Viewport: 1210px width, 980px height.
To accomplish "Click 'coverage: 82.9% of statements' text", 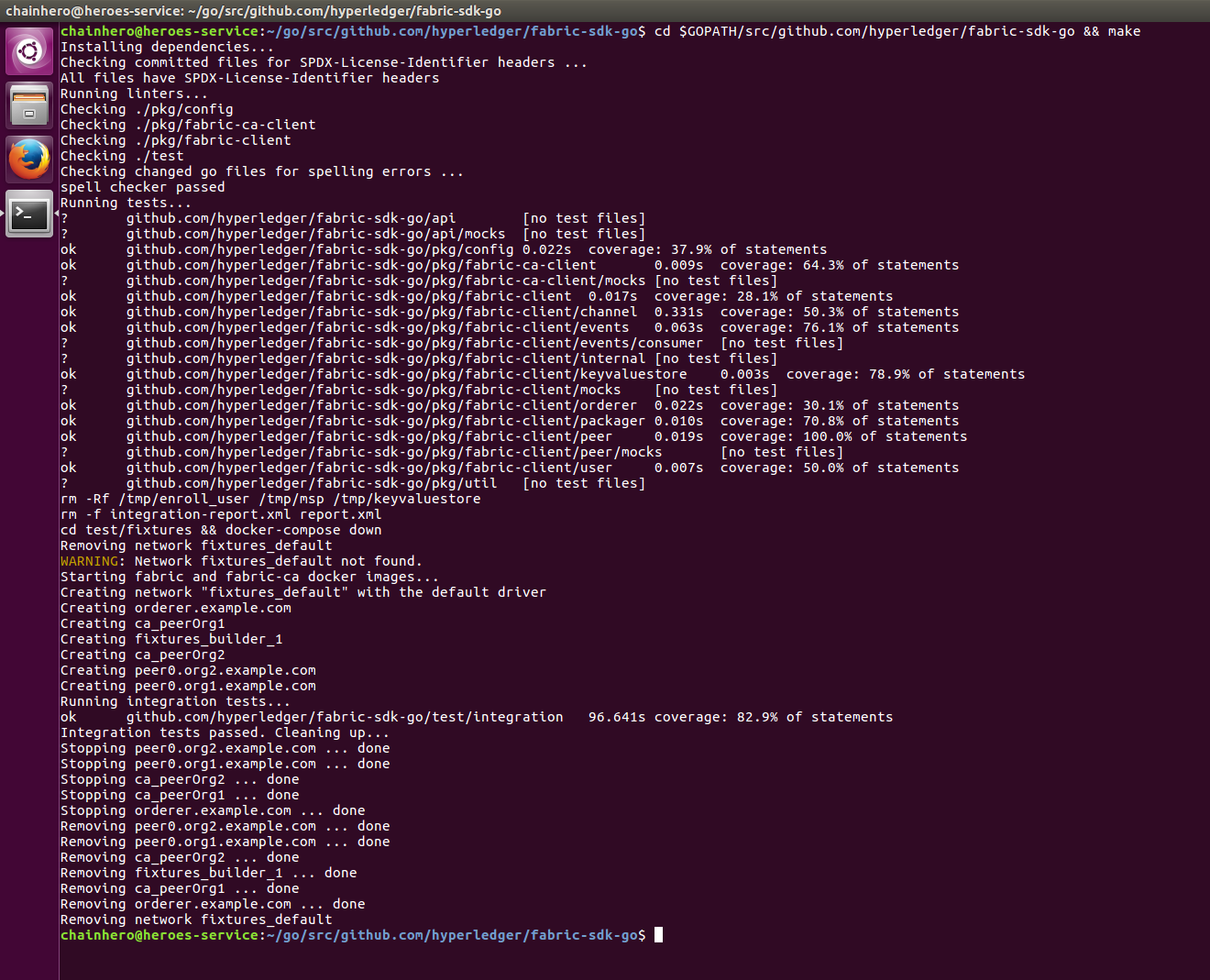I will click(x=774, y=717).
